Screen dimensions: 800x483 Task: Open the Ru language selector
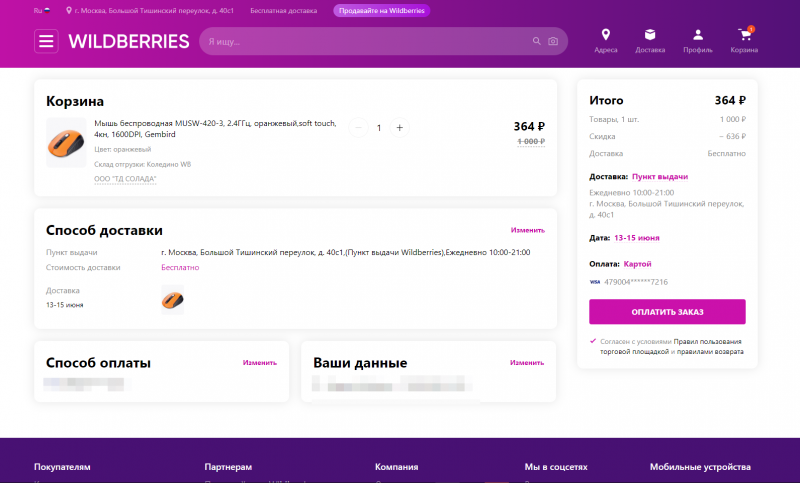[x=42, y=10]
